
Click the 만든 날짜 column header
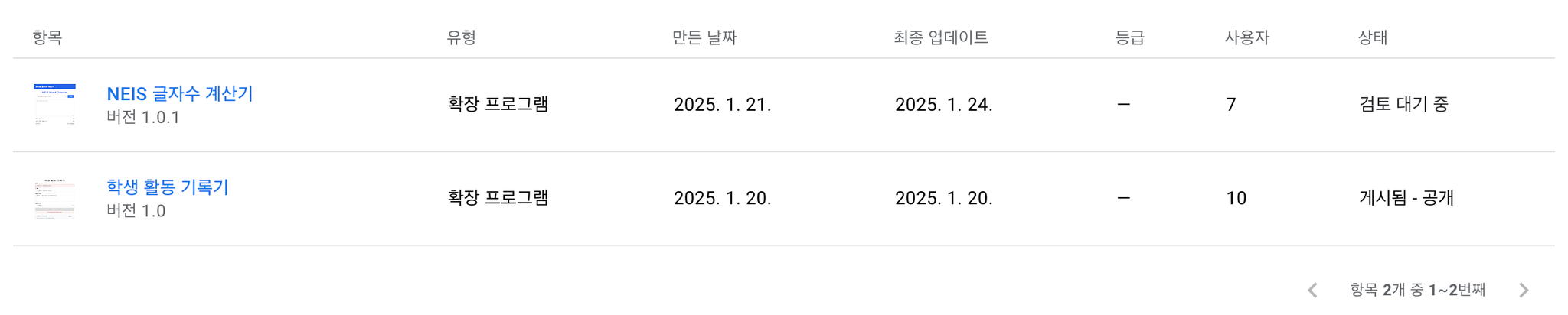pos(704,37)
